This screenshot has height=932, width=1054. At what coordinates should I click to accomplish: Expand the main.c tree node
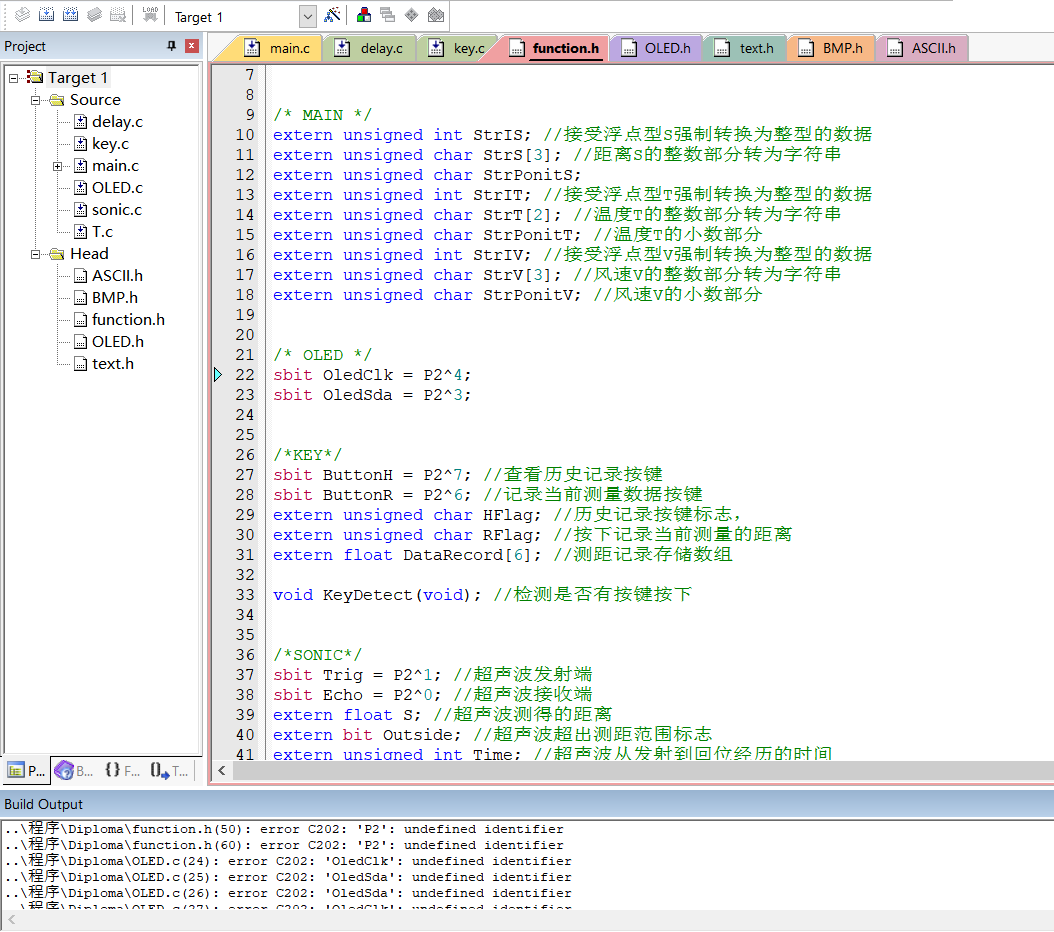point(57,166)
